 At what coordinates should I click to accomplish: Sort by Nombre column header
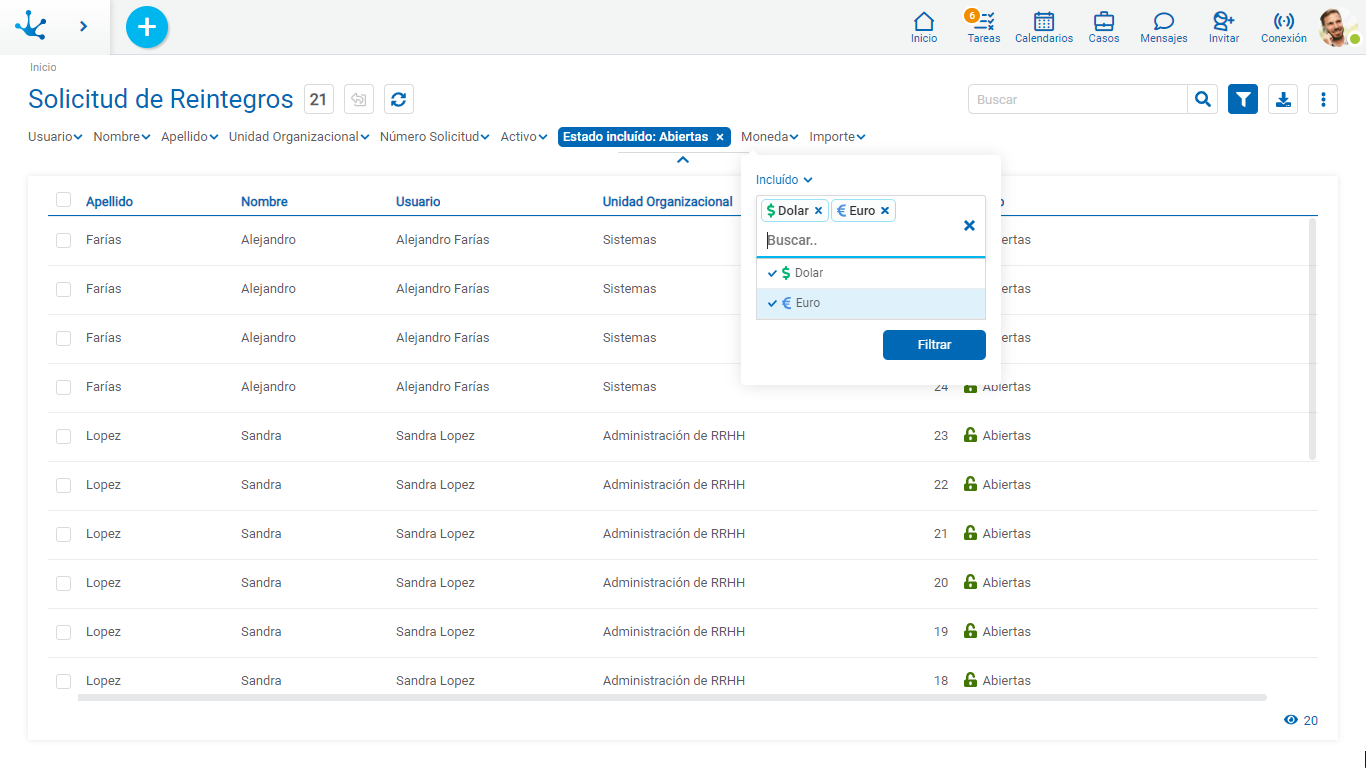tap(264, 201)
